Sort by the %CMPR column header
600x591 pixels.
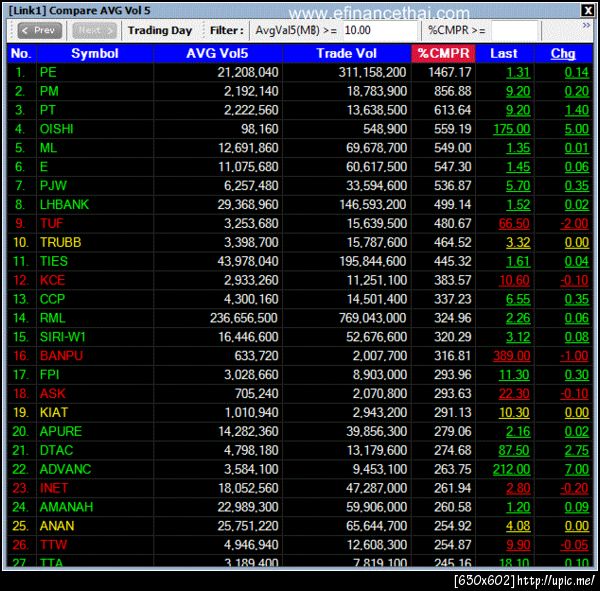(x=443, y=53)
